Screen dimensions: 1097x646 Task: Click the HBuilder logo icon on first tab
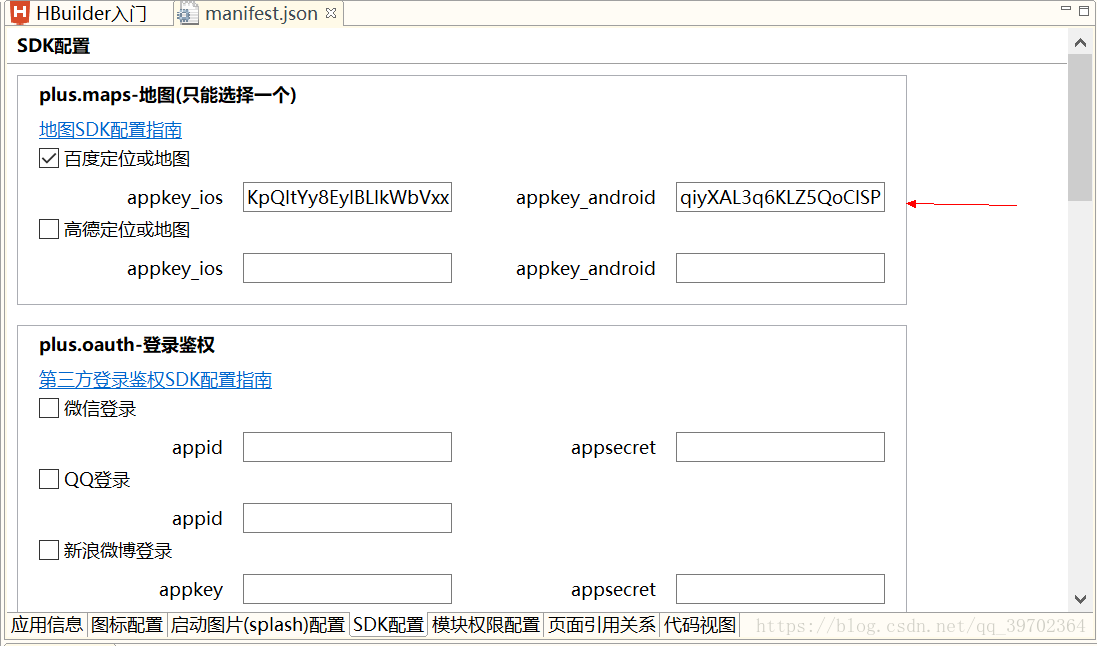tap(20, 13)
